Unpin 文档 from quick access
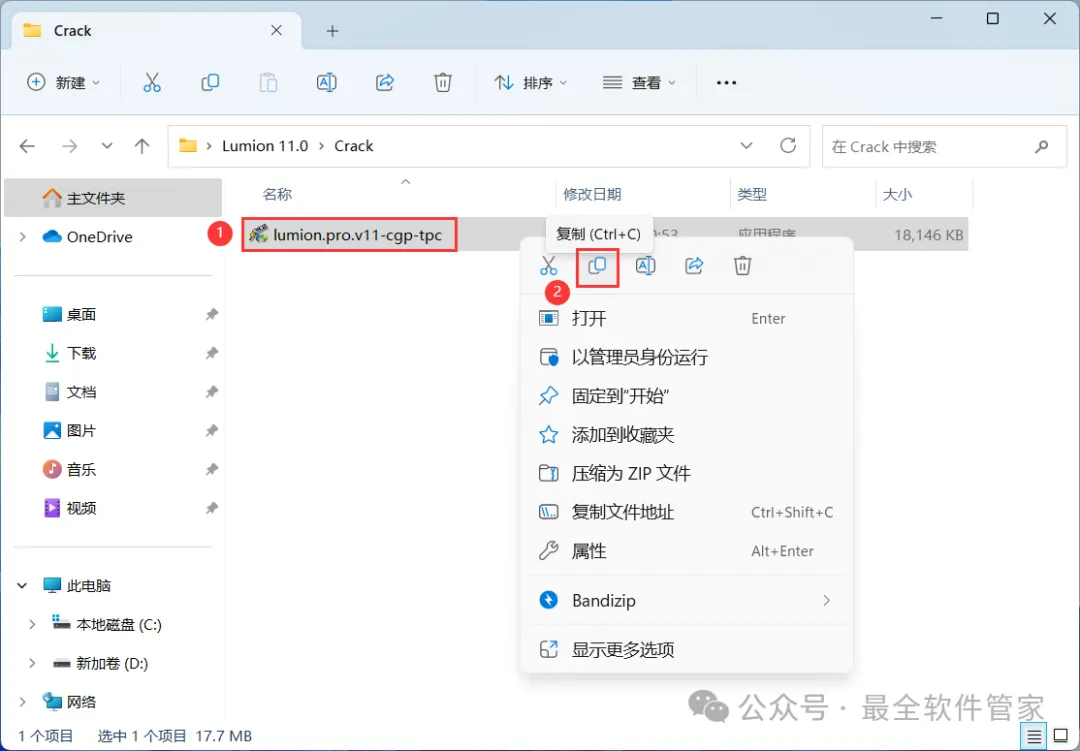The width and height of the screenshot is (1080, 751). [211, 392]
